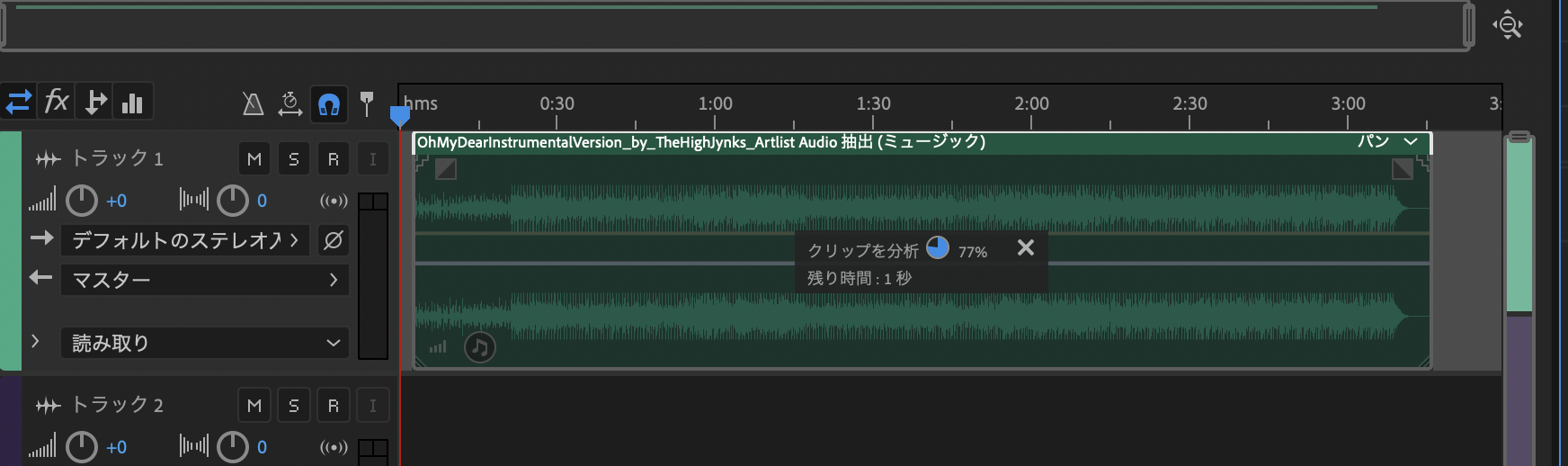Viewport: 1568px width, 466px height.
Task: Solo Track 2 with the S button
Action: pyautogui.click(x=294, y=406)
